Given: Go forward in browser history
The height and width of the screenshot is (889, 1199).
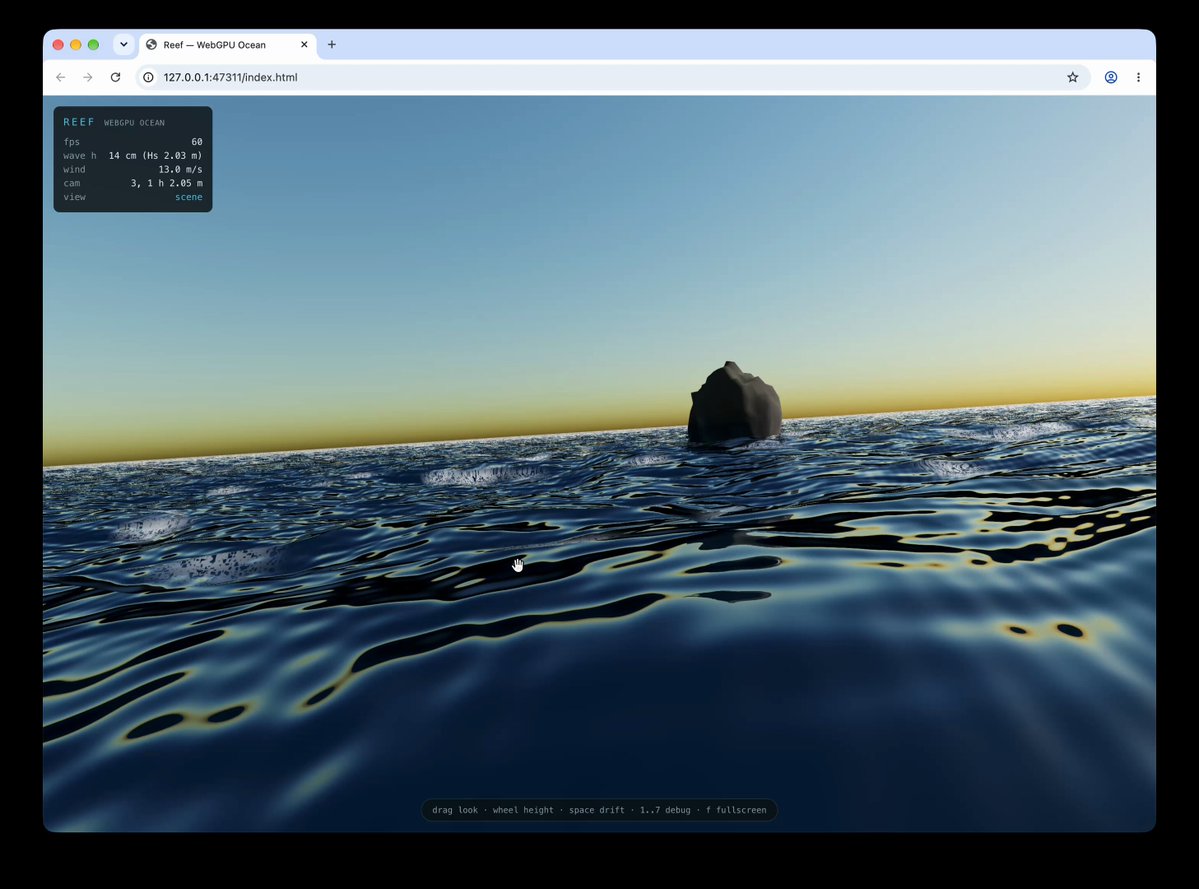Looking at the screenshot, I should click(x=88, y=77).
